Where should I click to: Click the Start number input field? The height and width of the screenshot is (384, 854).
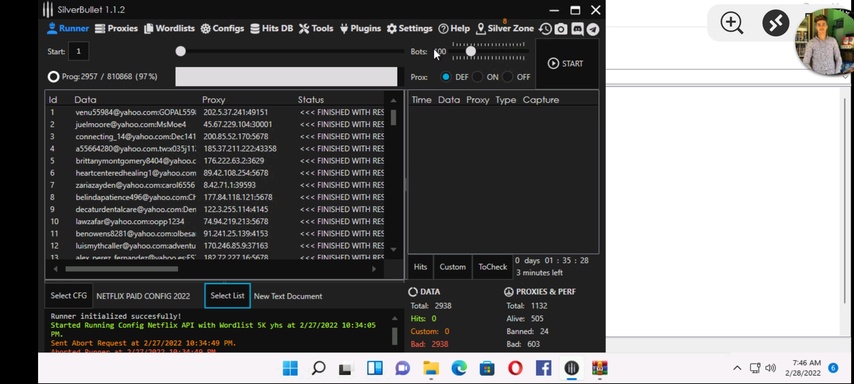pyautogui.click(x=78, y=51)
